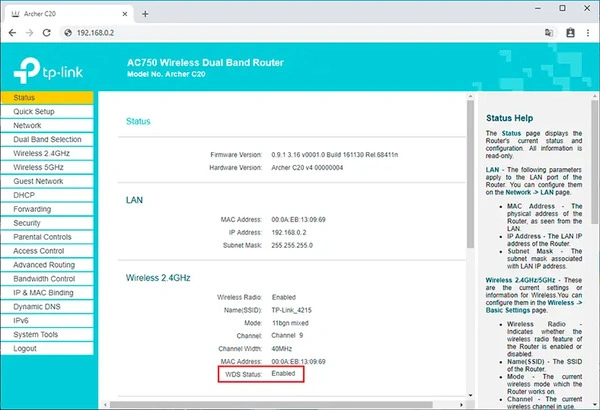Open the Wireless 2.4GHz menu
Screen dimensions: 600x410
click(47, 154)
